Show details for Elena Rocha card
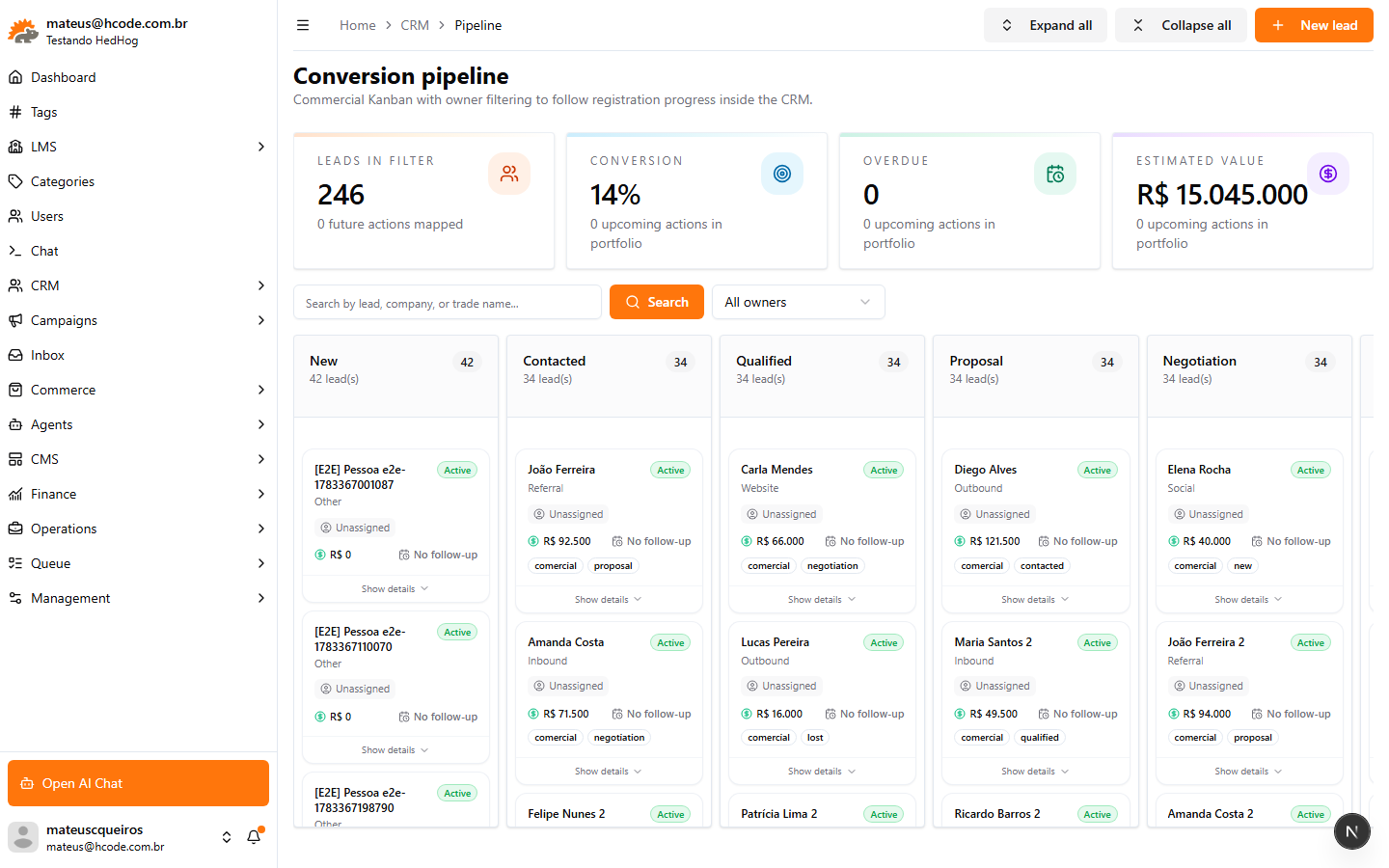The height and width of the screenshot is (868, 1389). 1248,599
